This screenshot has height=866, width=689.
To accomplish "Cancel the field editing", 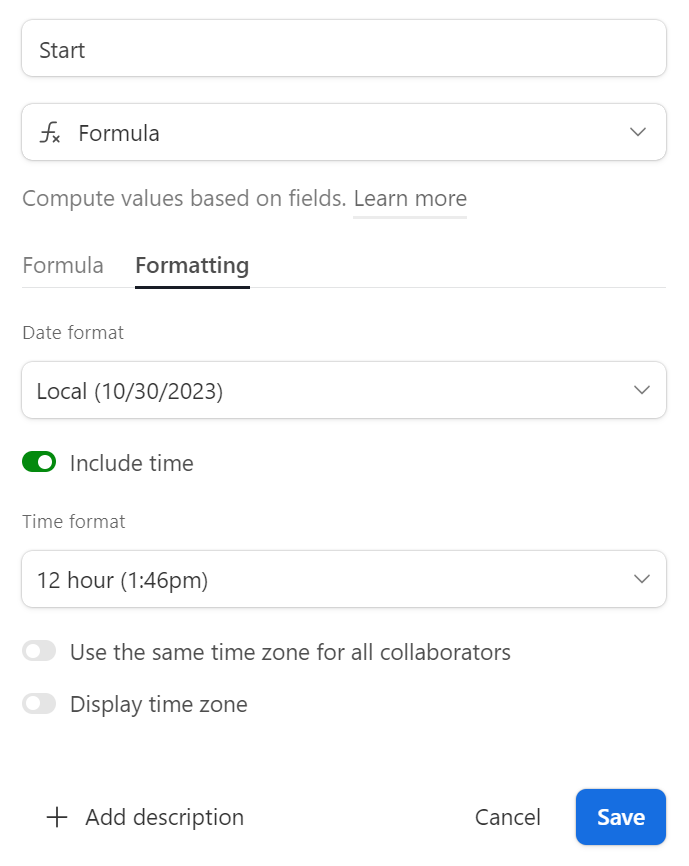I will click(508, 817).
